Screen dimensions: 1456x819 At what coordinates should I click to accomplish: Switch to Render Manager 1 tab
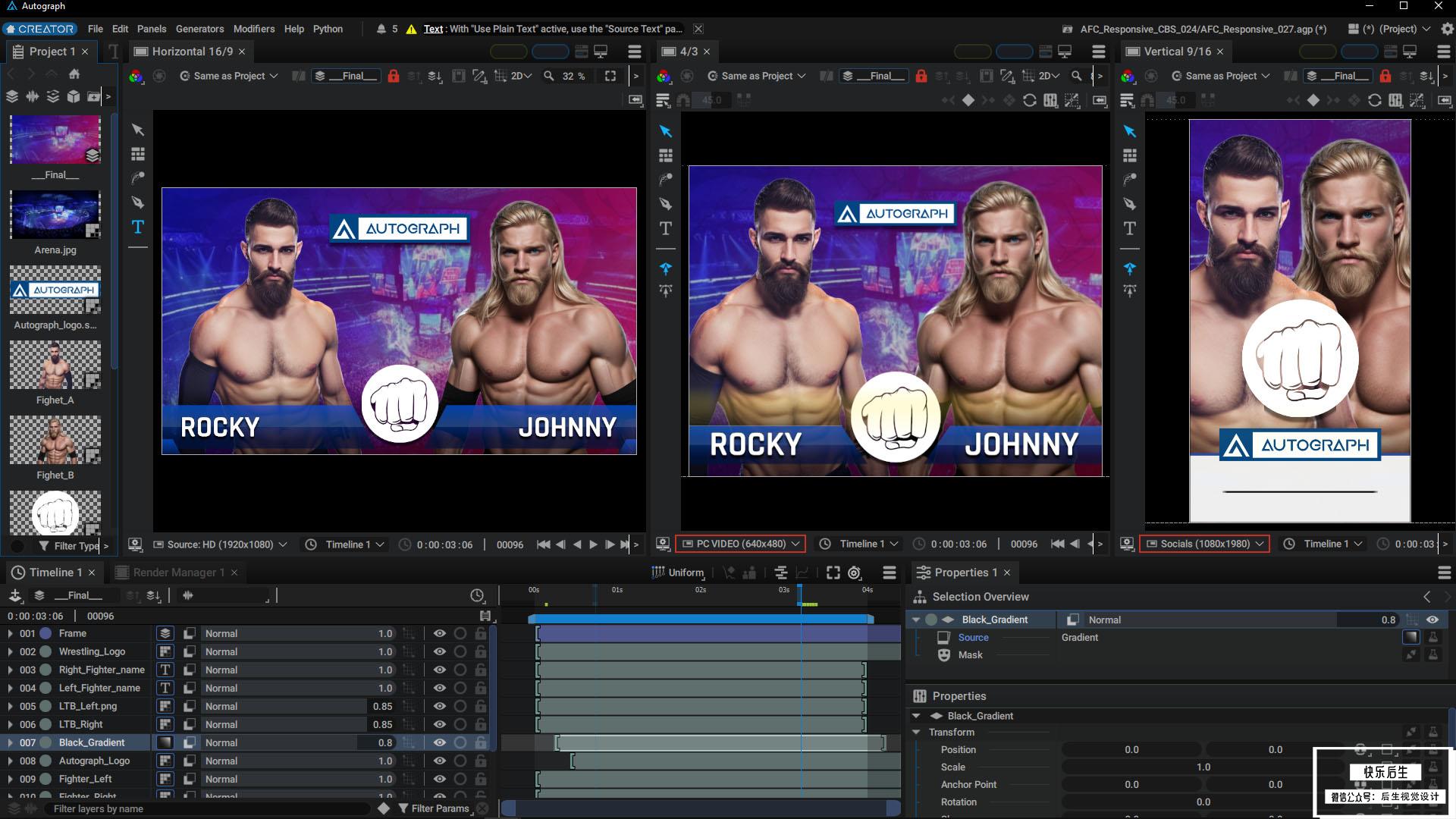178,573
